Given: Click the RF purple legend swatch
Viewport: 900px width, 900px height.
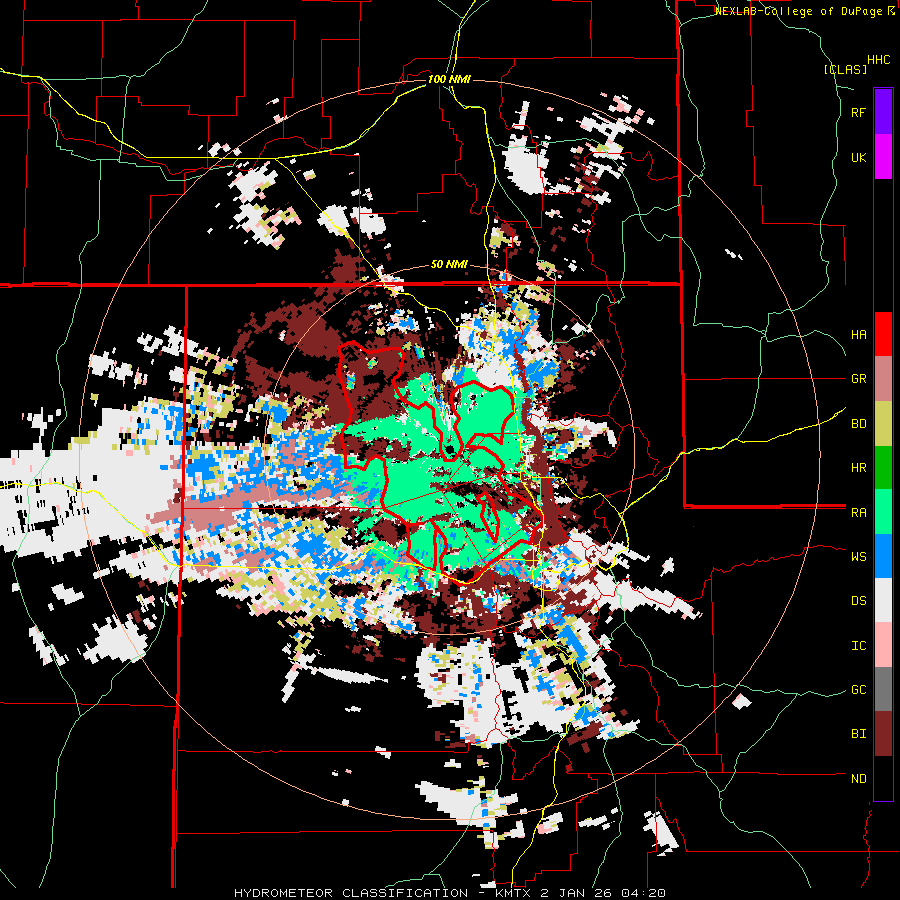Looking at the screenshot, I should click(883, 112).
